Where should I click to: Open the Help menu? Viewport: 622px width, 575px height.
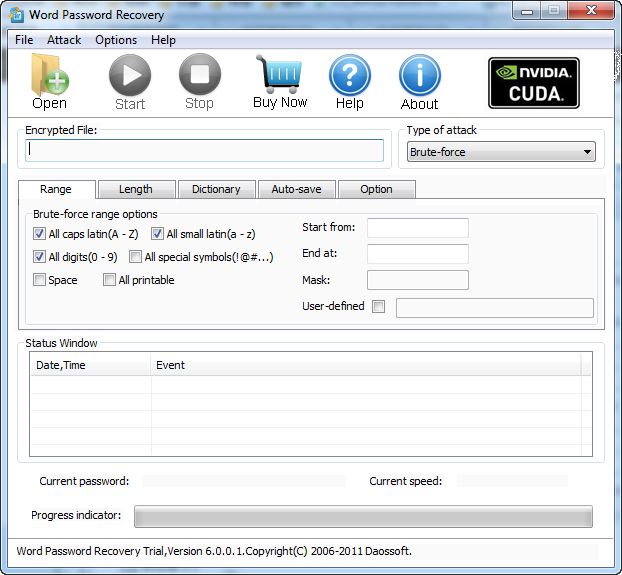[x=163, y=40]
